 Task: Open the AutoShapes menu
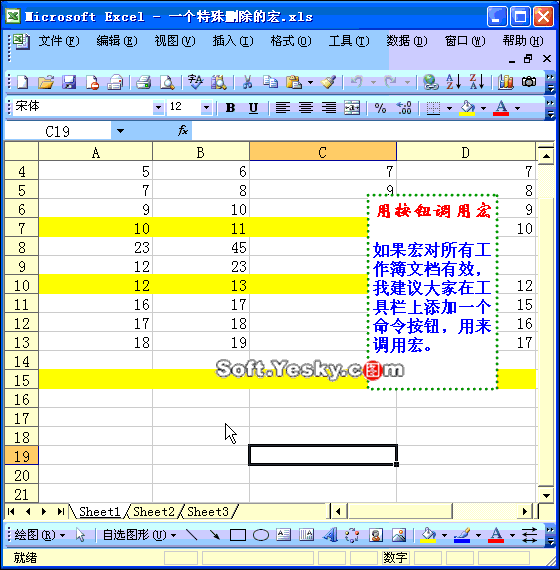[x=139, y=535]
